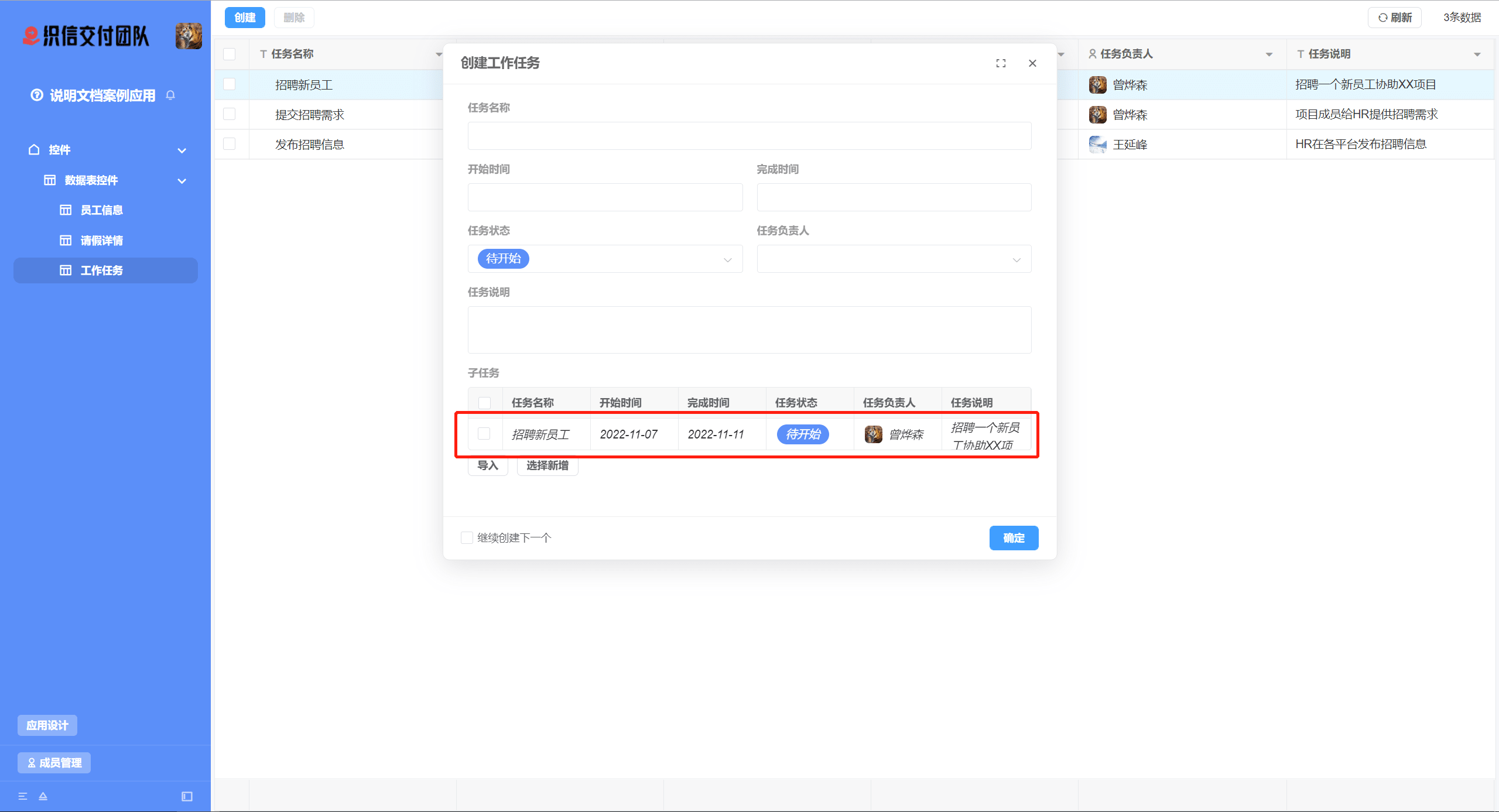This screenshot has width=1499, height=812.
Task: Check the 招聘新员工 row checkbox
Action: tap(230, 84)
